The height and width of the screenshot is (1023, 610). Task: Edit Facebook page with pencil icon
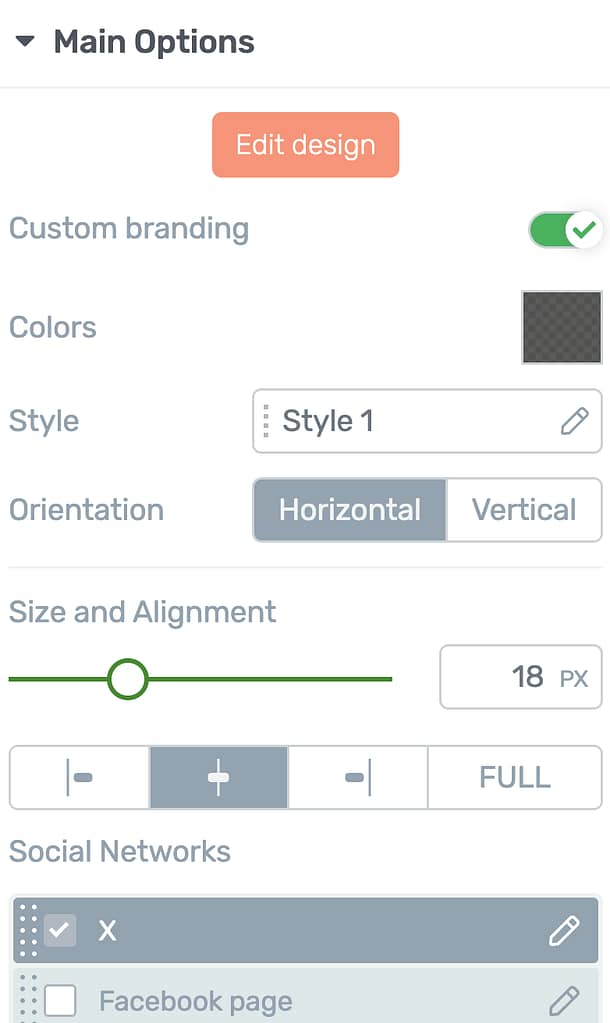click(564, 1001)
